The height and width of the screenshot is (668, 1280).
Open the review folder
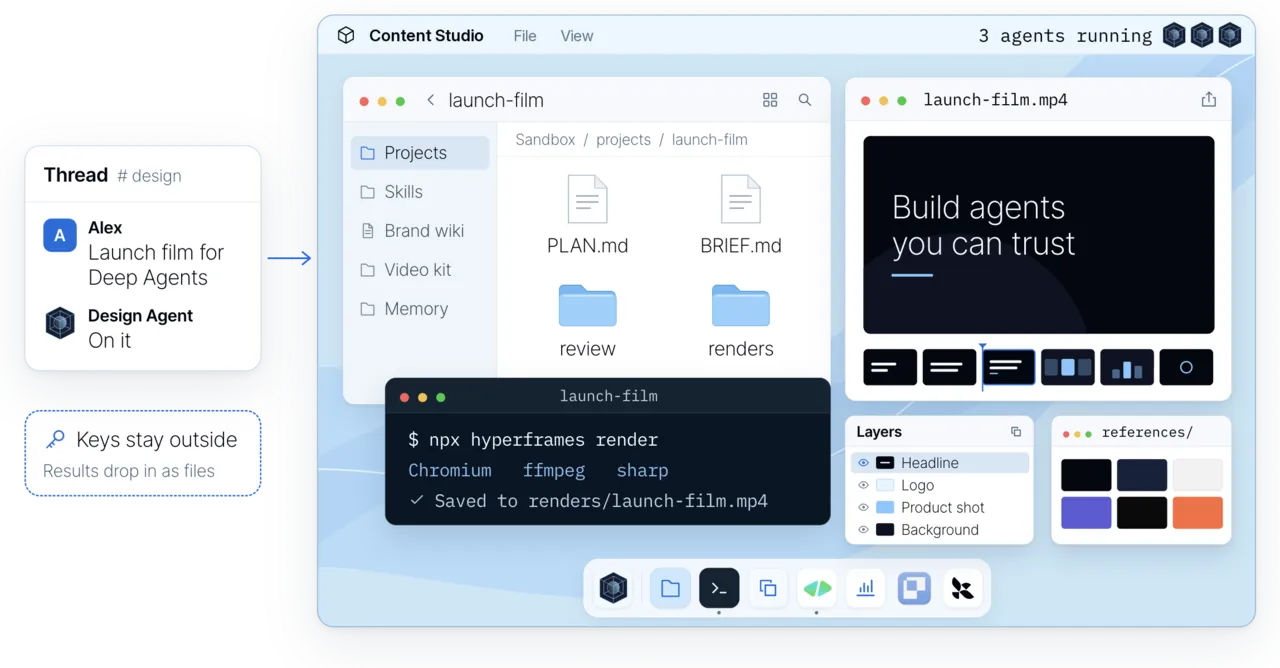click(587, 306)
